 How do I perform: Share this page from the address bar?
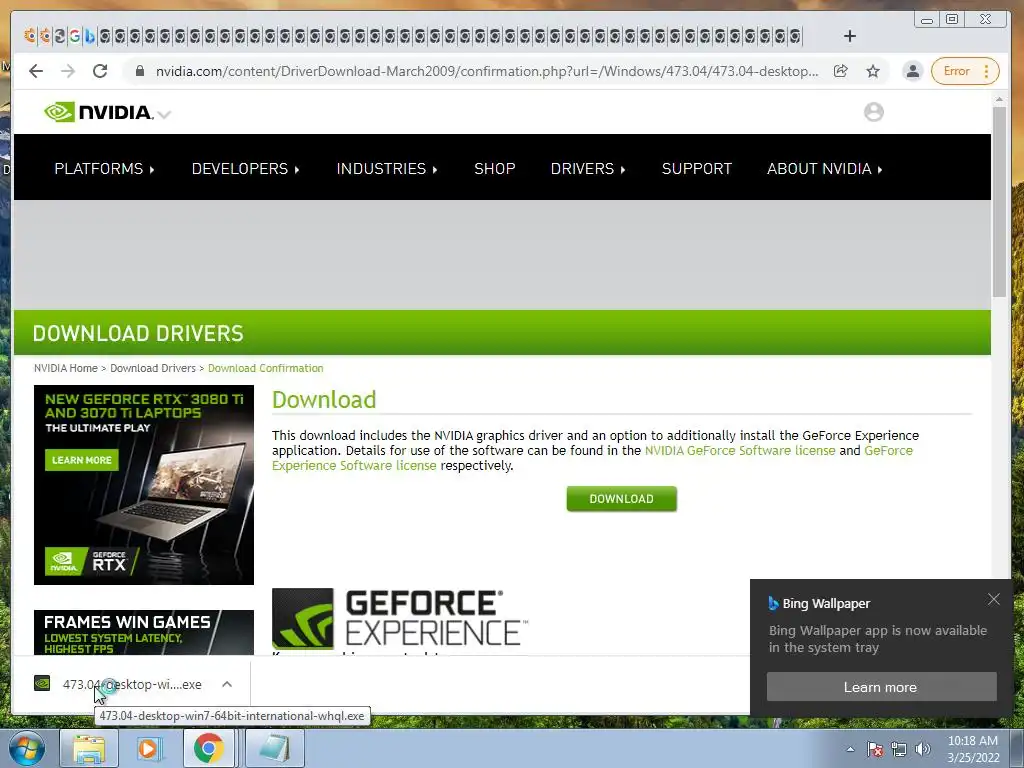coord(840,71)
